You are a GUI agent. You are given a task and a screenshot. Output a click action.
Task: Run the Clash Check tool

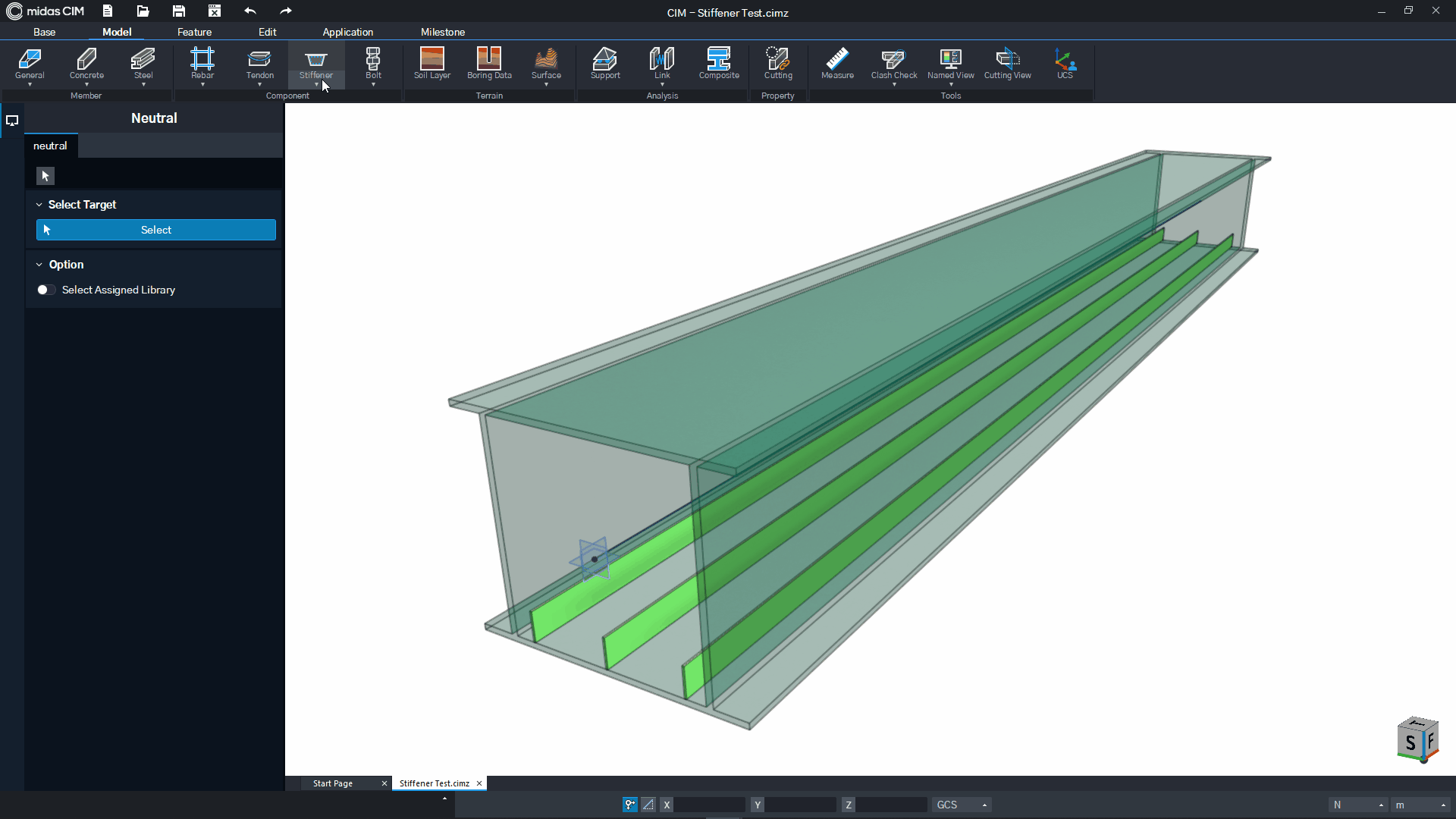coord(894,64)
